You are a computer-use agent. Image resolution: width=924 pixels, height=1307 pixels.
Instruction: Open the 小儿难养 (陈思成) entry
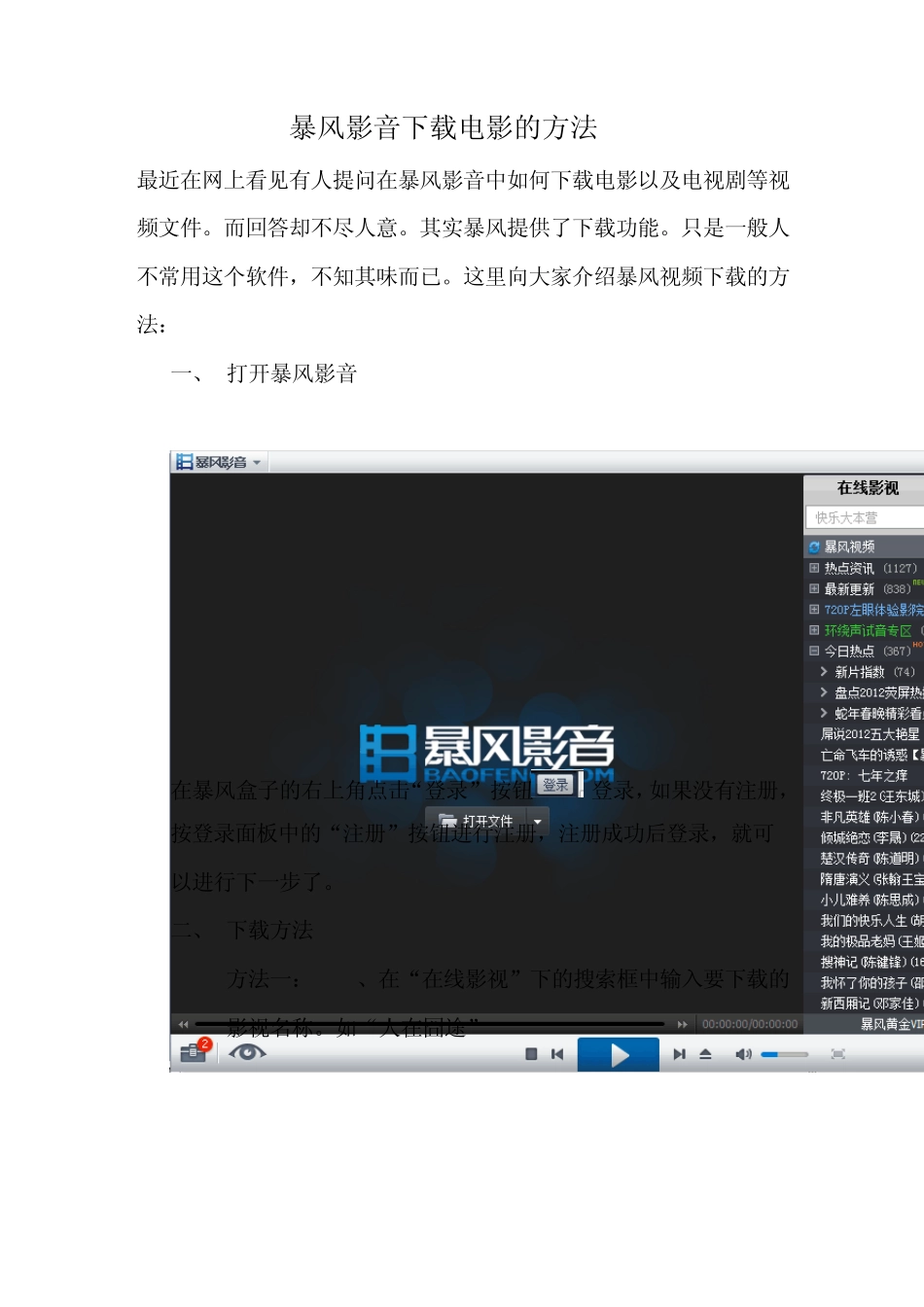tap(871, 900)
